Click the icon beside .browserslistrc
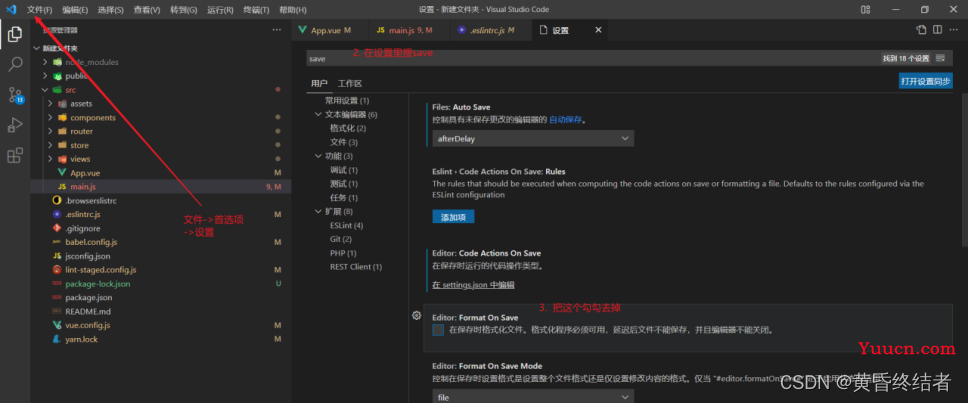This screenshot has height=403, width=968. (x=57, y=201)
